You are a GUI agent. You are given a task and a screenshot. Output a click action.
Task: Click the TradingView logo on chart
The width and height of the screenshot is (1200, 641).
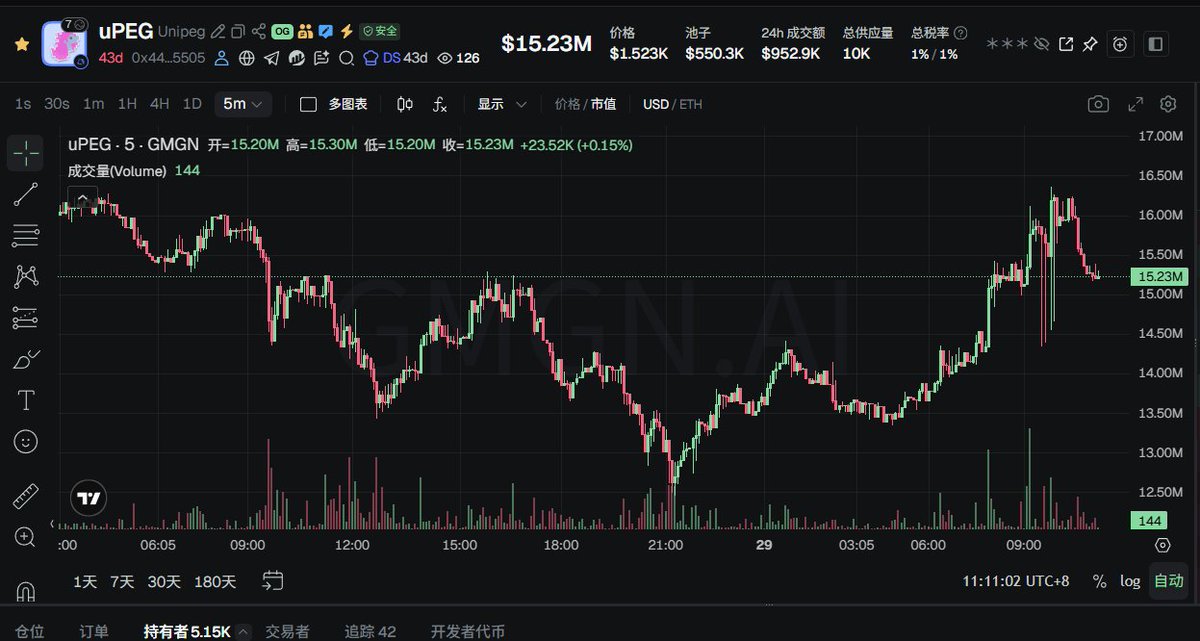[x=87, y=497]
